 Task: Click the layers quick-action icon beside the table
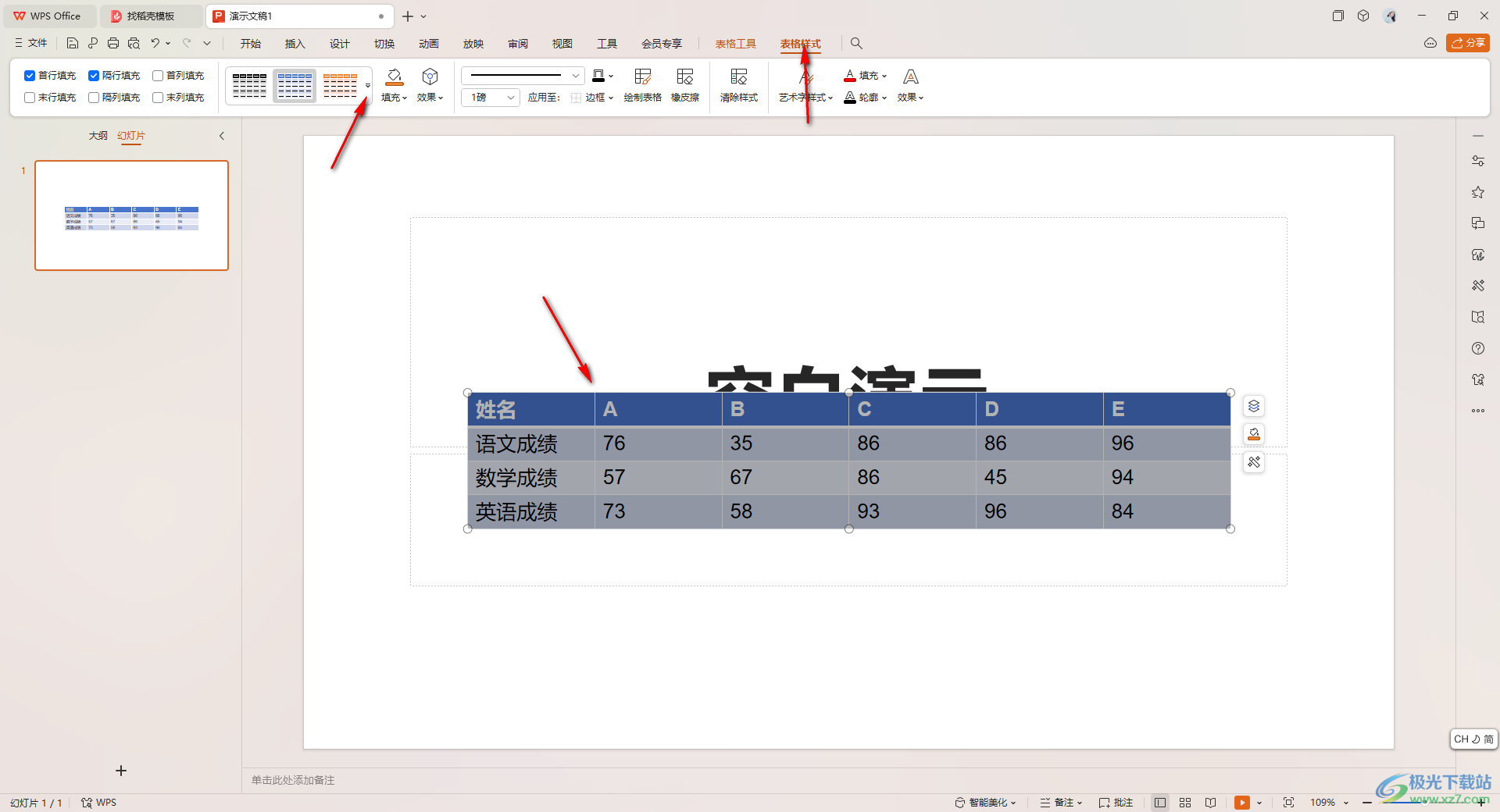(x=1254, y=406)
